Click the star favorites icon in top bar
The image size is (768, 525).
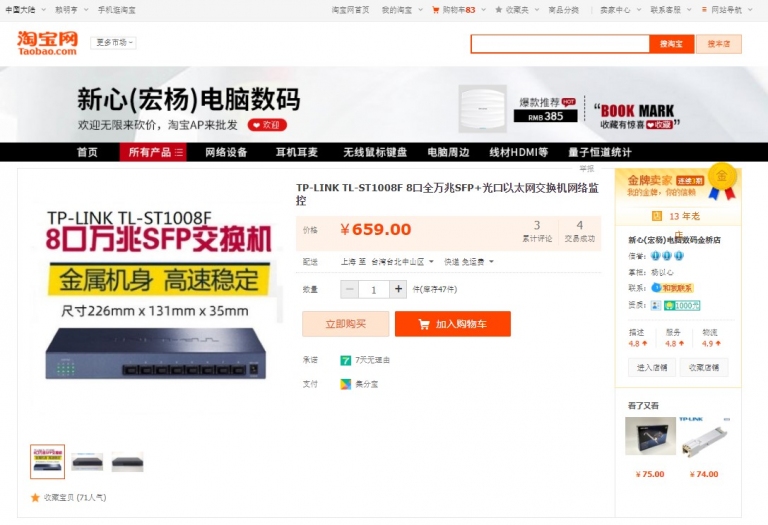click(x=499, y=10)
